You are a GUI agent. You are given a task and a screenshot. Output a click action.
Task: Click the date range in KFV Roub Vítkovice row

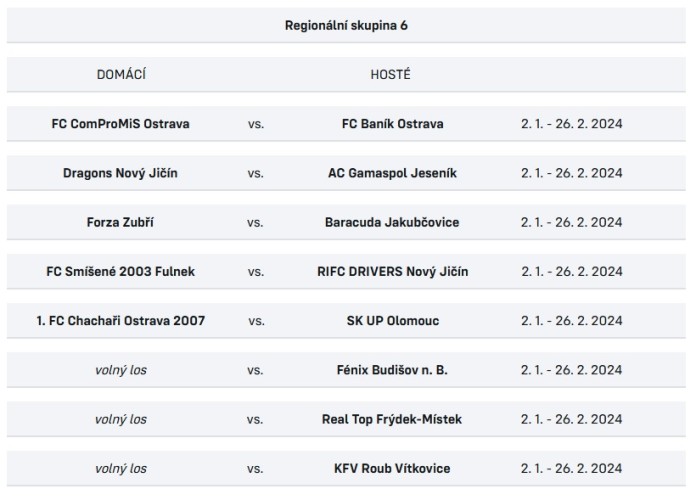click(x=572, y=468)
